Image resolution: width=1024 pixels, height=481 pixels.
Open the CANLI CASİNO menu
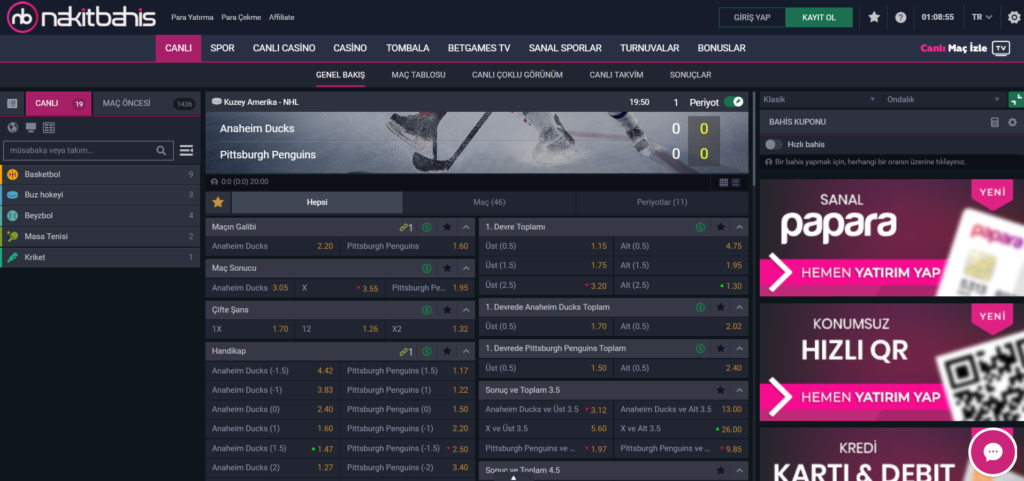[x=284, y=48]
